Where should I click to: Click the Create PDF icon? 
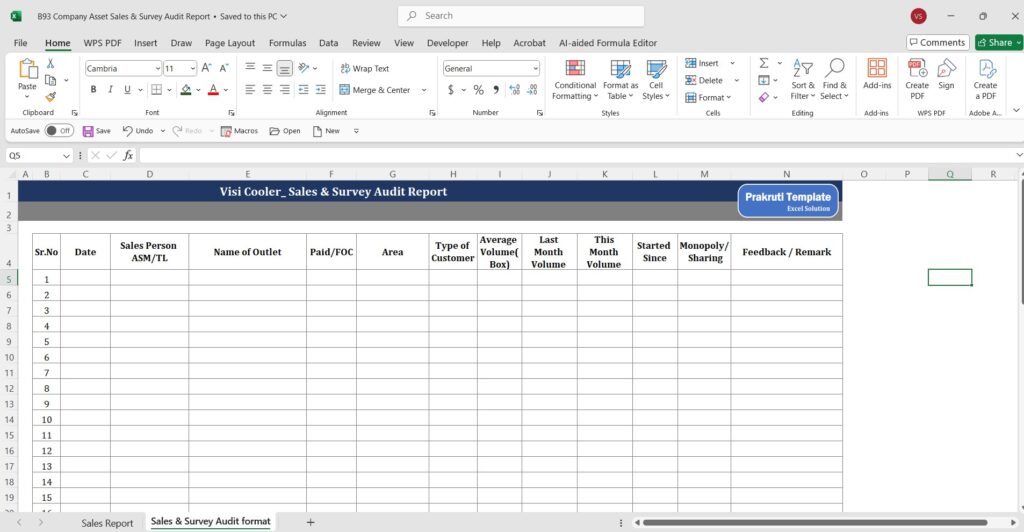click(916, 79)
